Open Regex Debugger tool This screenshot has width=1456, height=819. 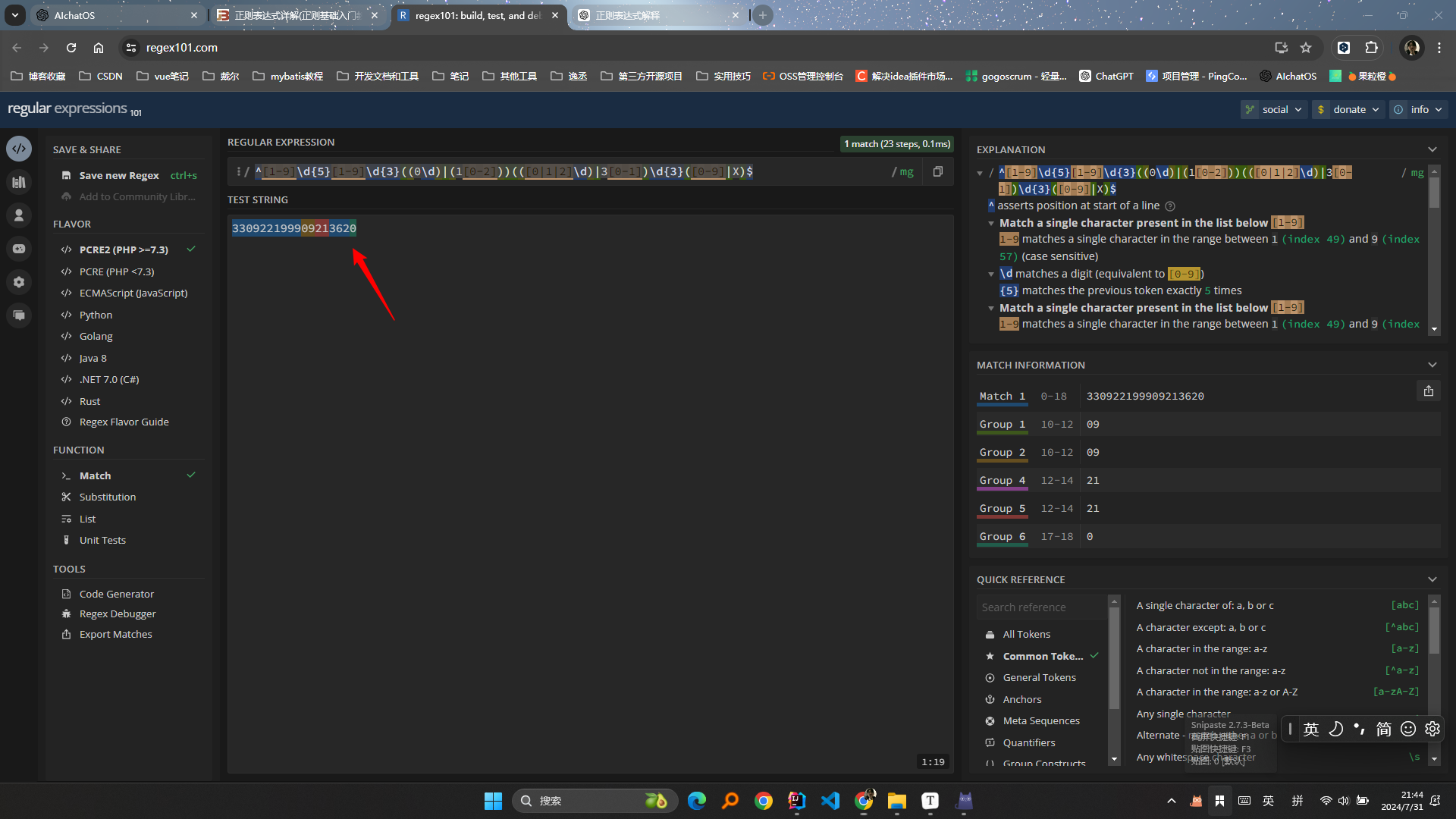point(118,613)
